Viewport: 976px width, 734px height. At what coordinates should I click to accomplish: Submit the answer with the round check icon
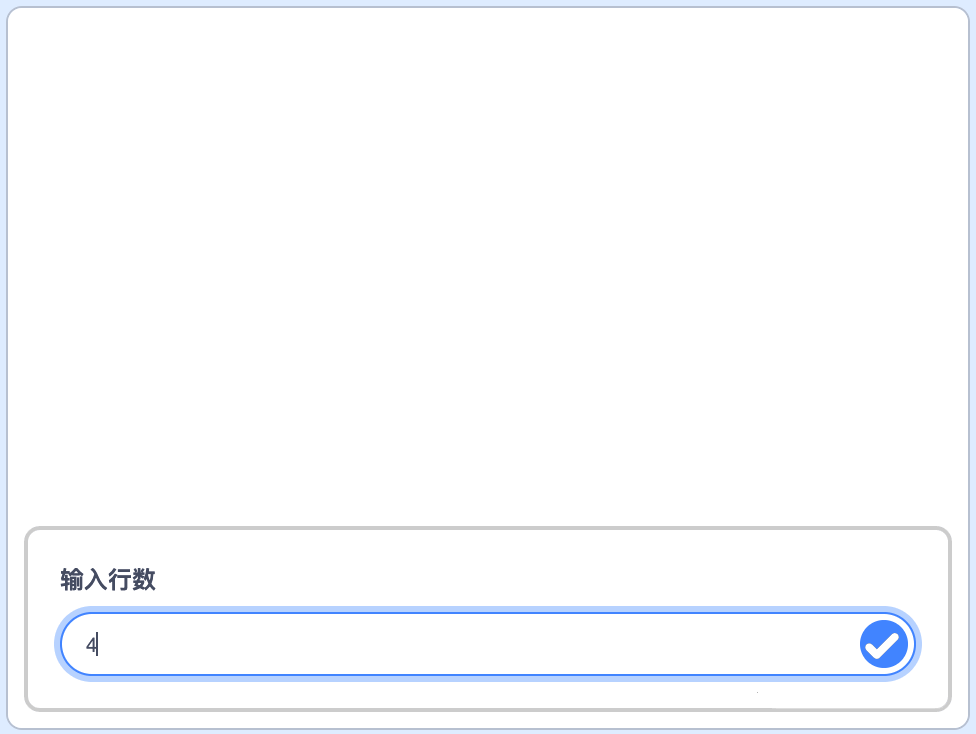883,644
